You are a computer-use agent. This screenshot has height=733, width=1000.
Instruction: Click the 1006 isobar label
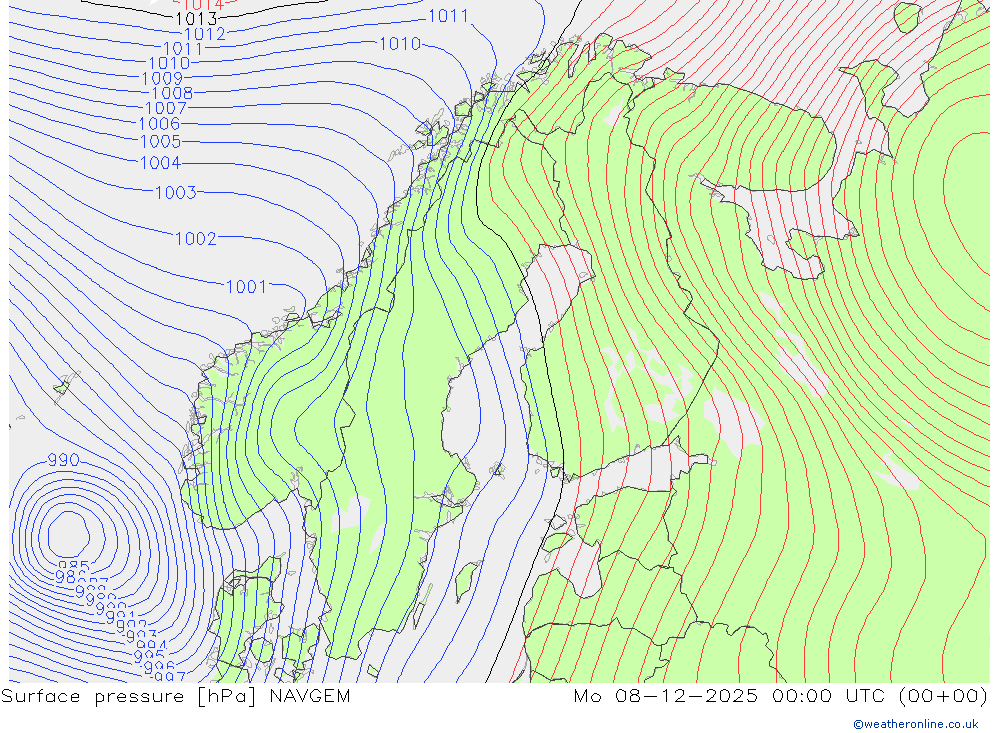point(159,124)
